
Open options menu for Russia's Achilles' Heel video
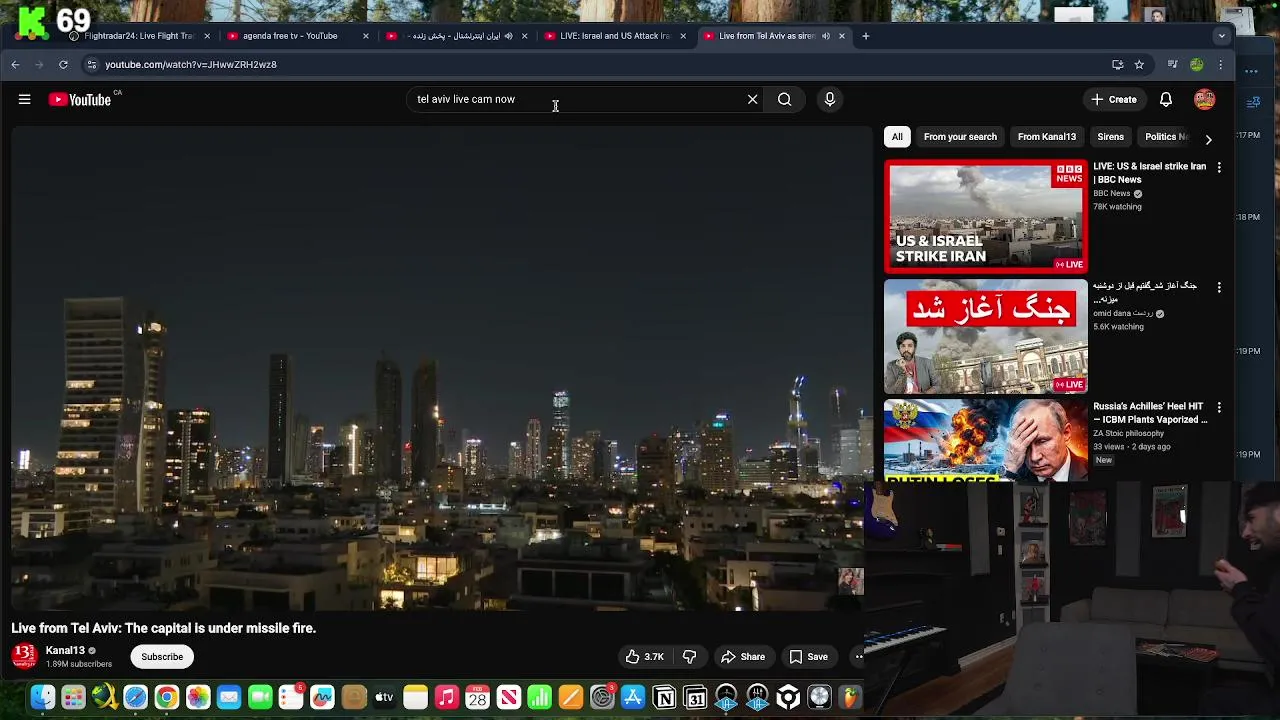pos(1219,407)
